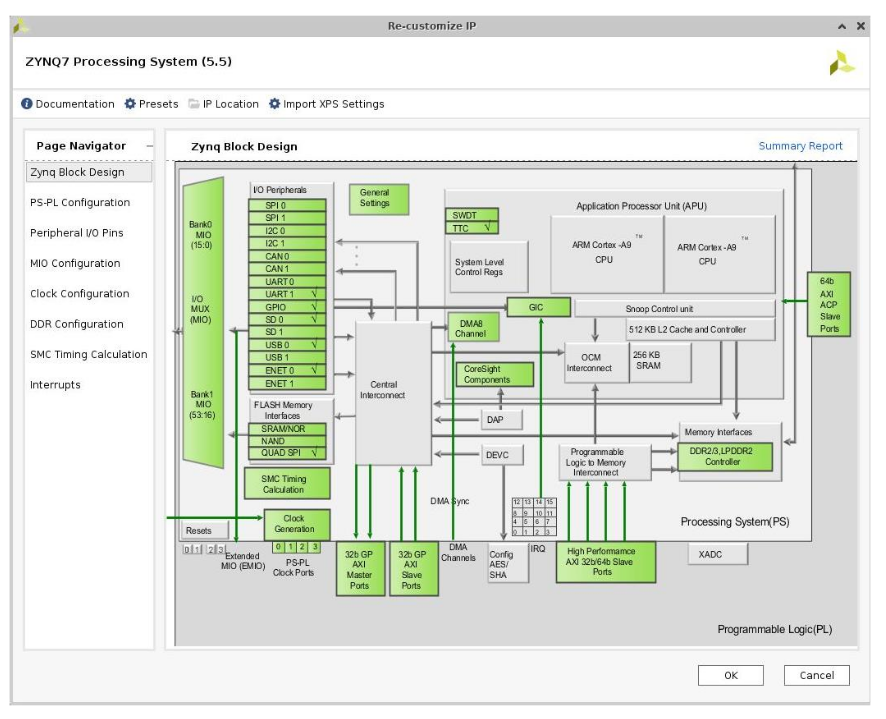Close the Re-customize IP window

coord(861,26)
